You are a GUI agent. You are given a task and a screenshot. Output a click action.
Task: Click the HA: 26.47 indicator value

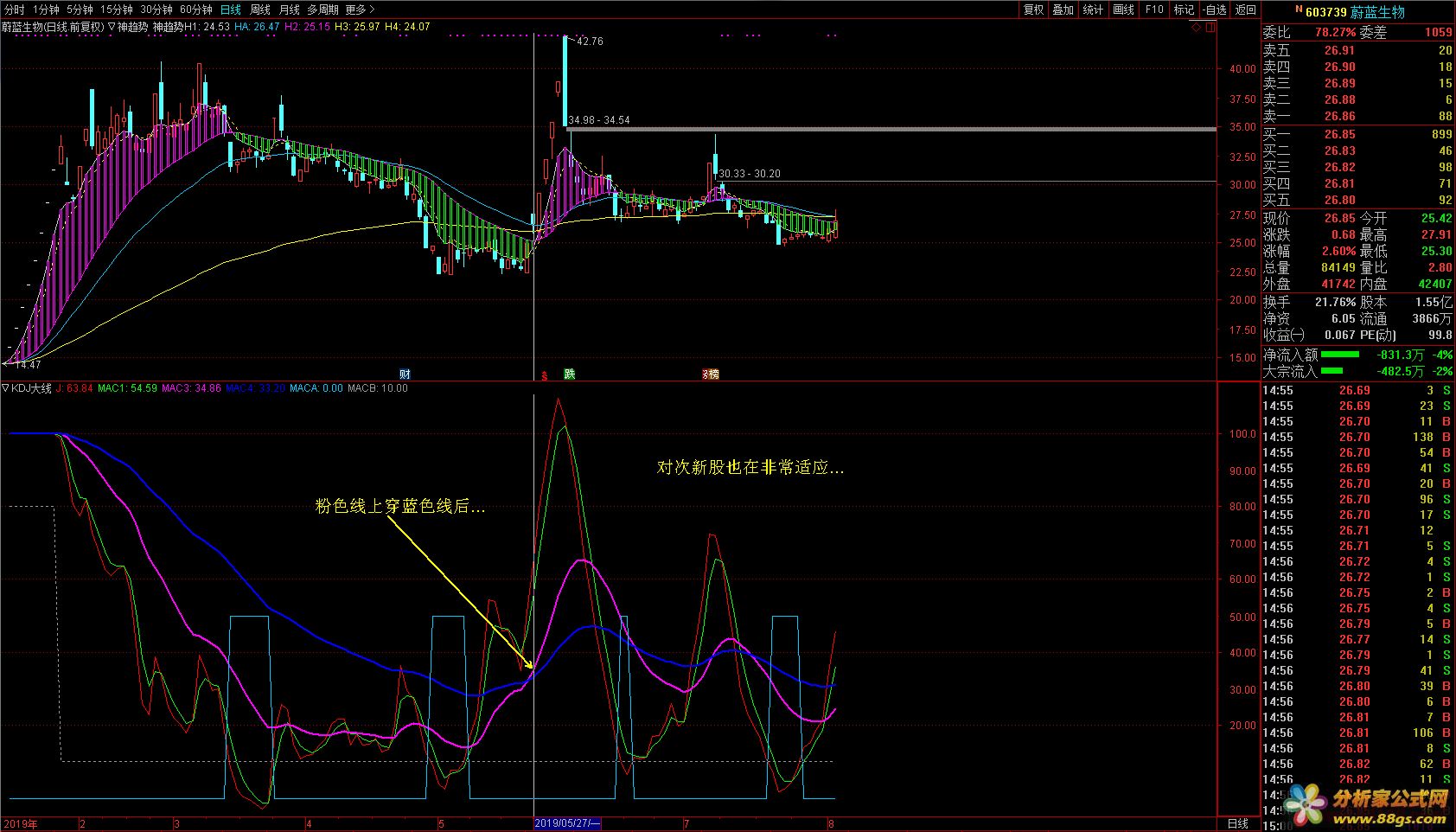pos(257,27)
